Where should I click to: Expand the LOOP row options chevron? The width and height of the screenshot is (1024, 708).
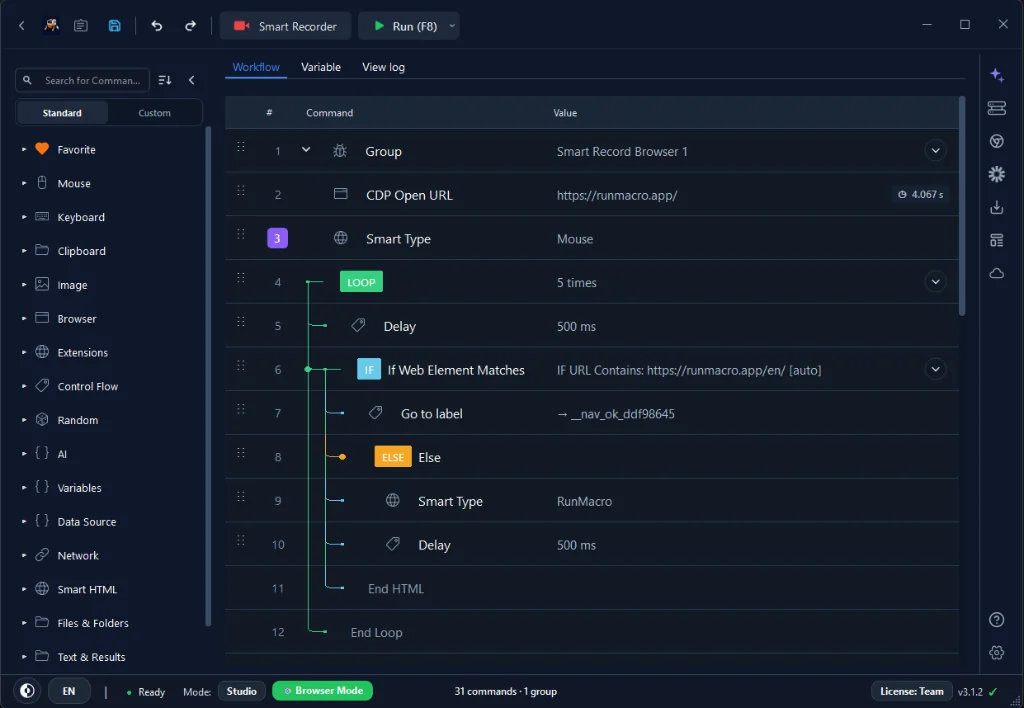935,282
